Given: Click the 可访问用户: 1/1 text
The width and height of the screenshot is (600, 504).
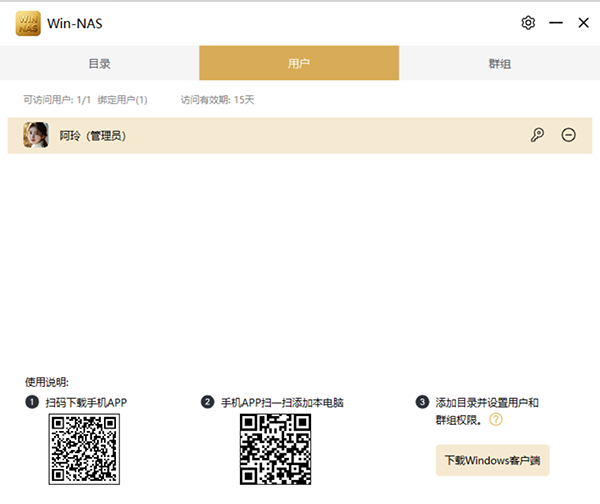Looking at the screenshot, I should 57,100.
